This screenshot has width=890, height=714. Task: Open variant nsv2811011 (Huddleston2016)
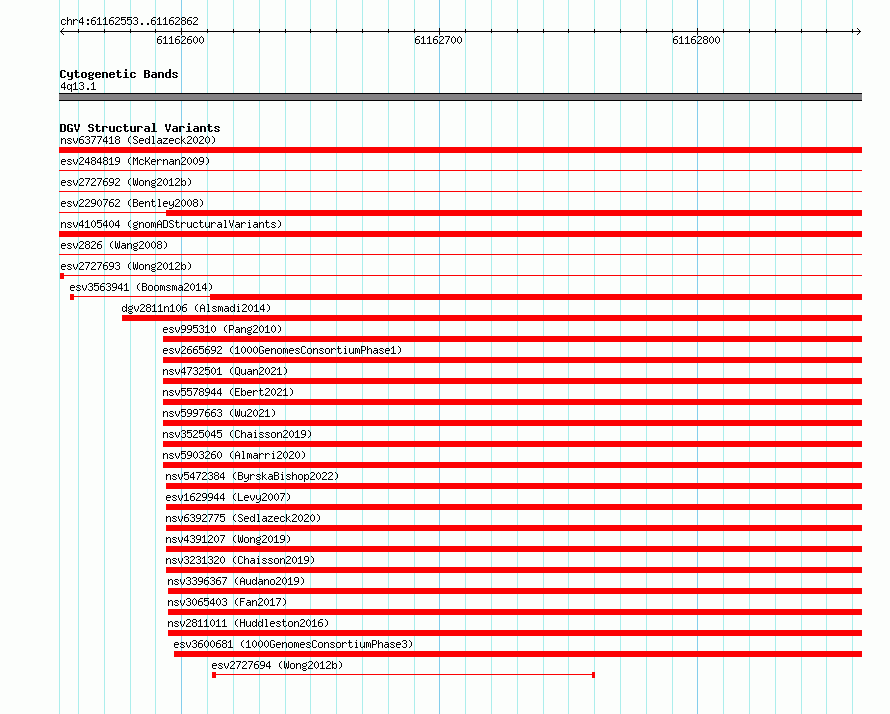click(x=248, y=623)
